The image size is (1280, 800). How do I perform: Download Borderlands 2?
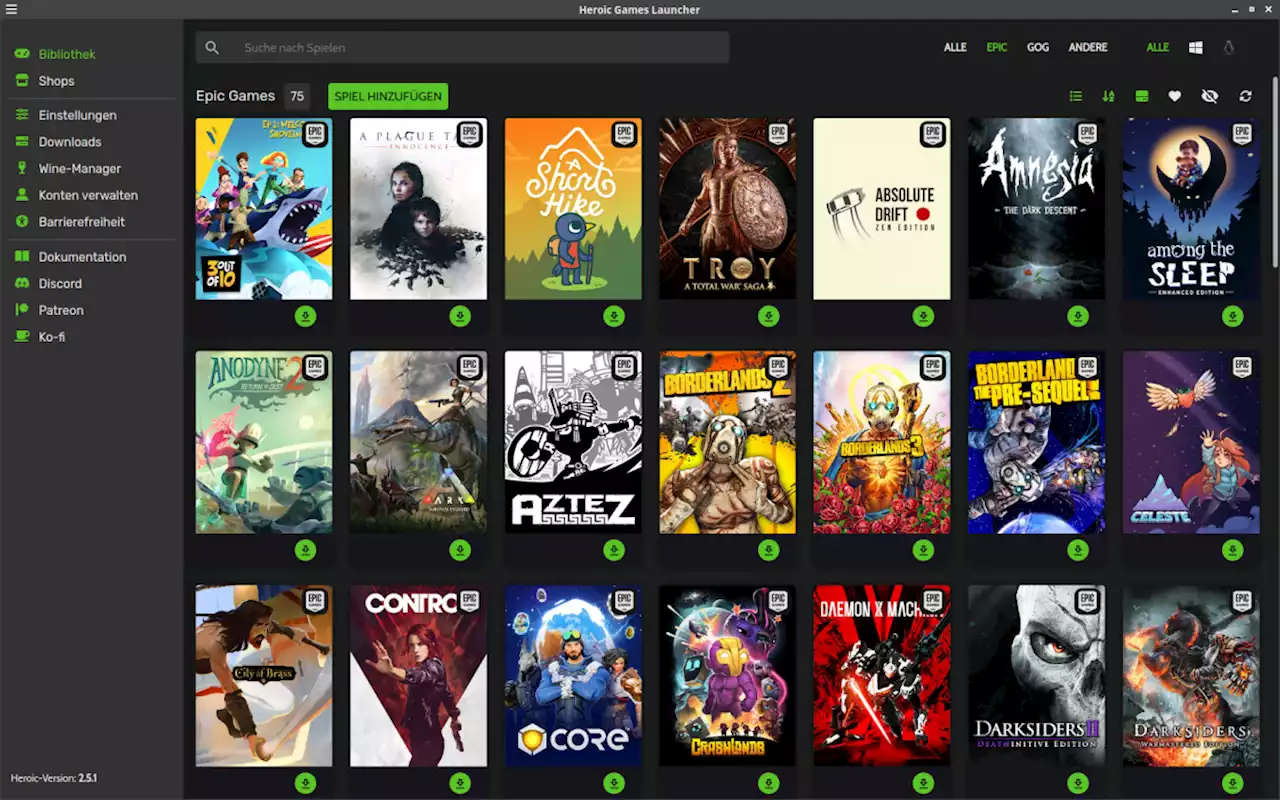point(769,550)
